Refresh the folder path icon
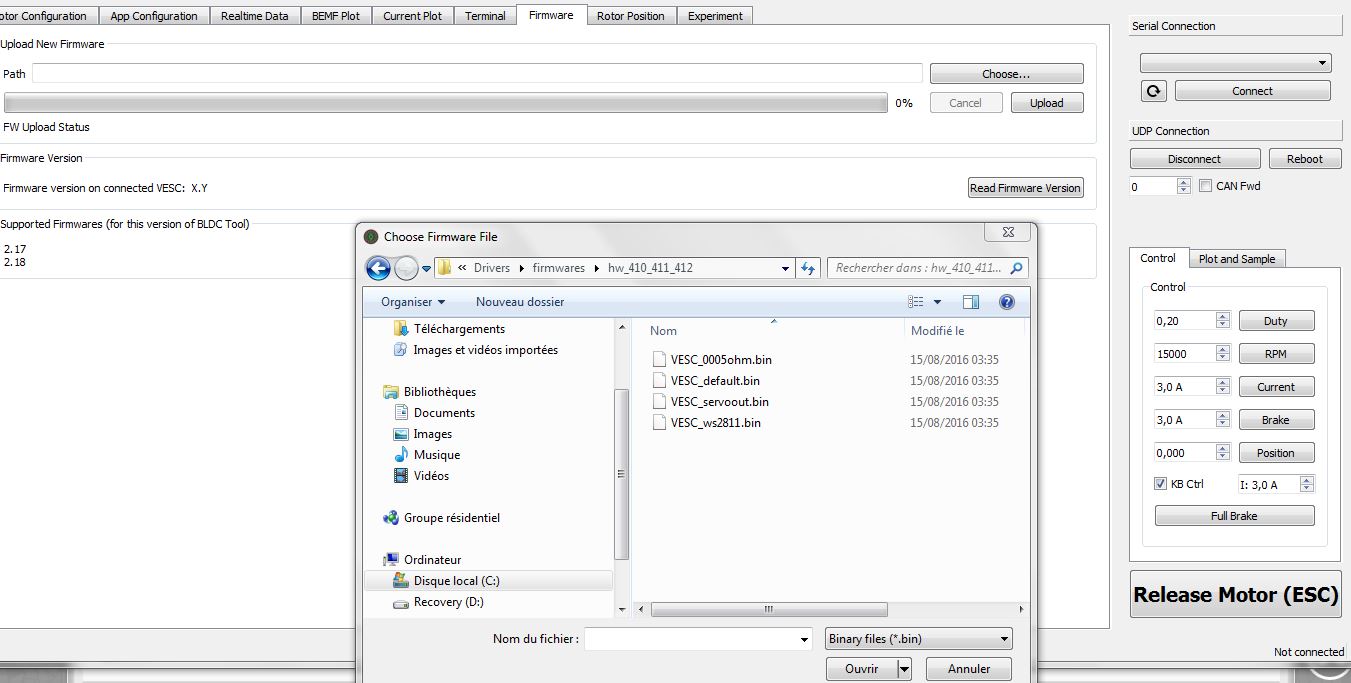This screenshot has width=1351, height=683. pyautogui.click(x=808, y=268)
